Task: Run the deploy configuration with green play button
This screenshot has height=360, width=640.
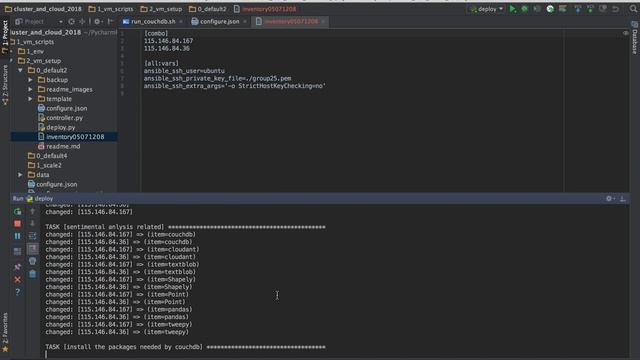Action: point(513,9)
